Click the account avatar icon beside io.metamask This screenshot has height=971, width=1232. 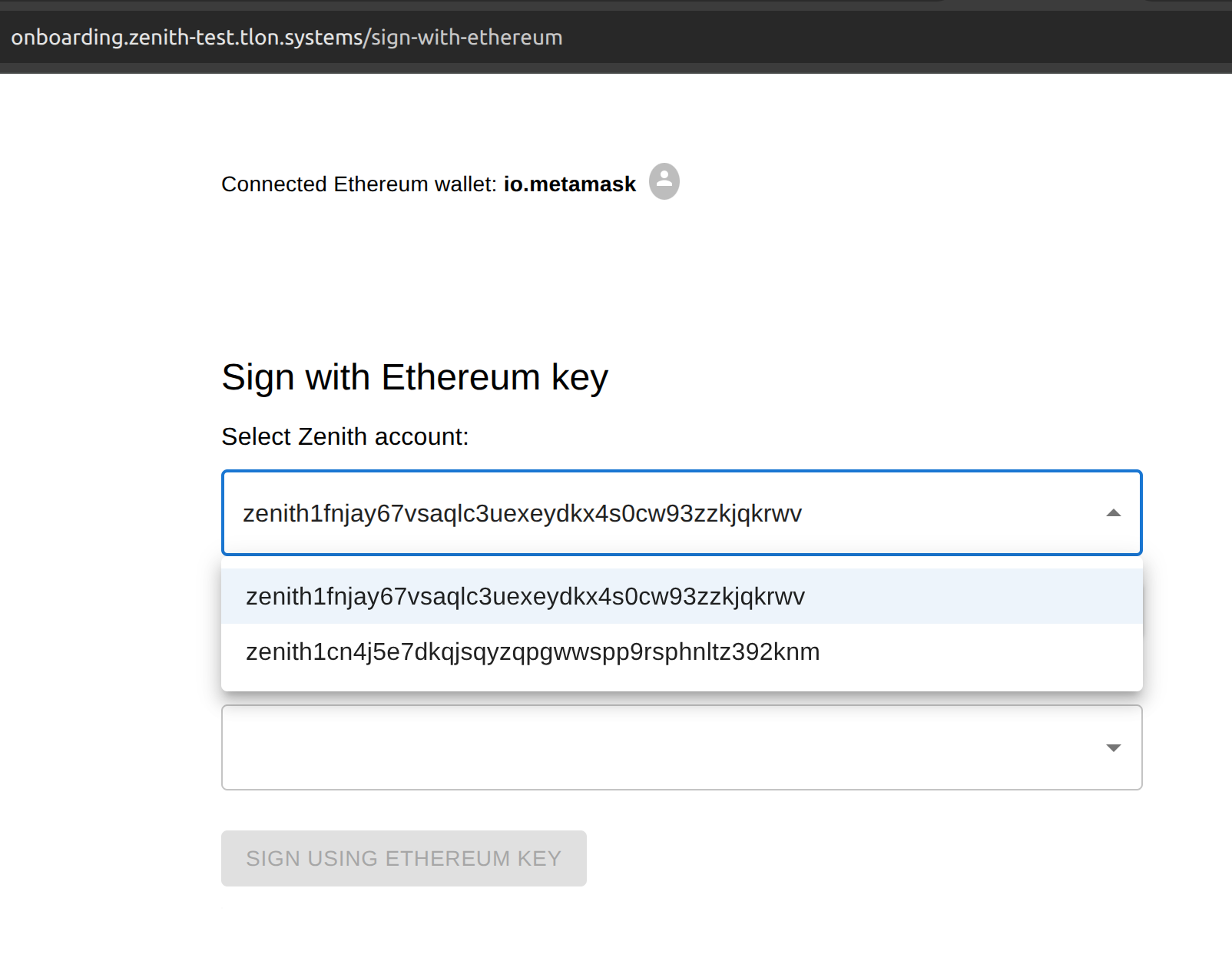(x=664, y=181)
